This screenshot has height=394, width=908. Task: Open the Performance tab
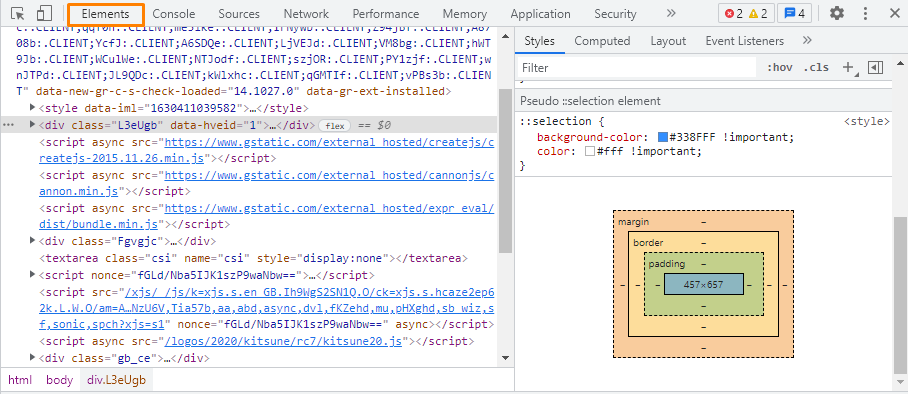(386, 14)
